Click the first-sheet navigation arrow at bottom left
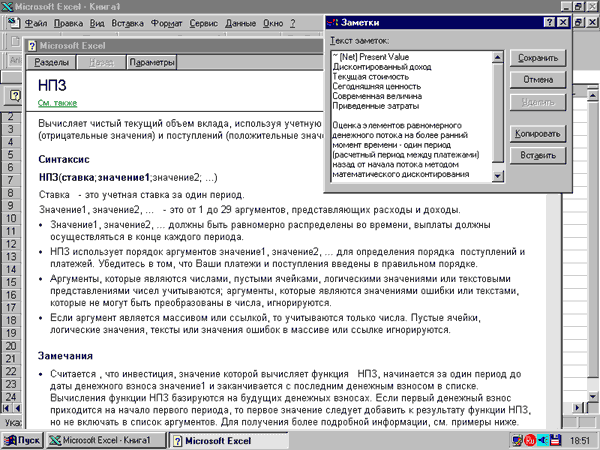600x450 pixels. point(6,408)
